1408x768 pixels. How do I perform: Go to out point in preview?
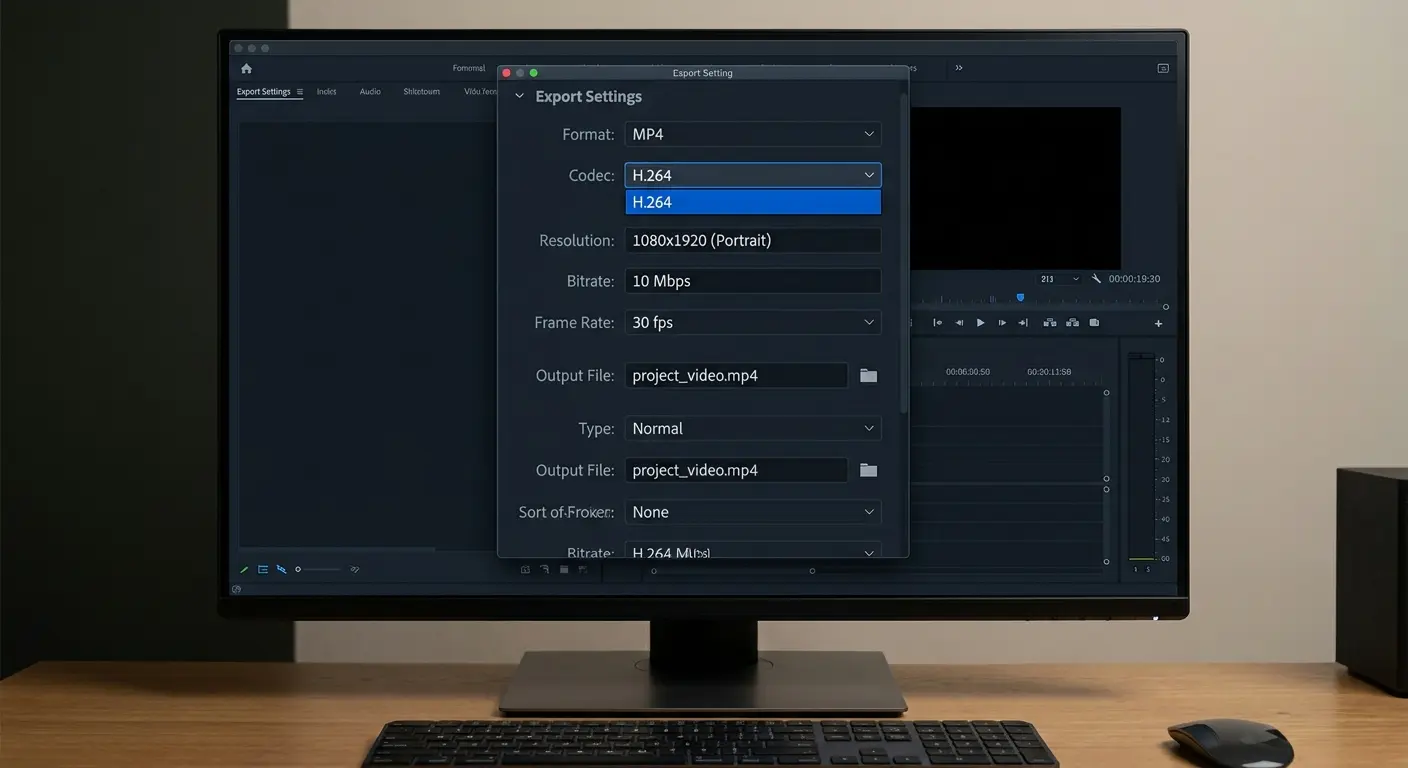pos(1023,323)
